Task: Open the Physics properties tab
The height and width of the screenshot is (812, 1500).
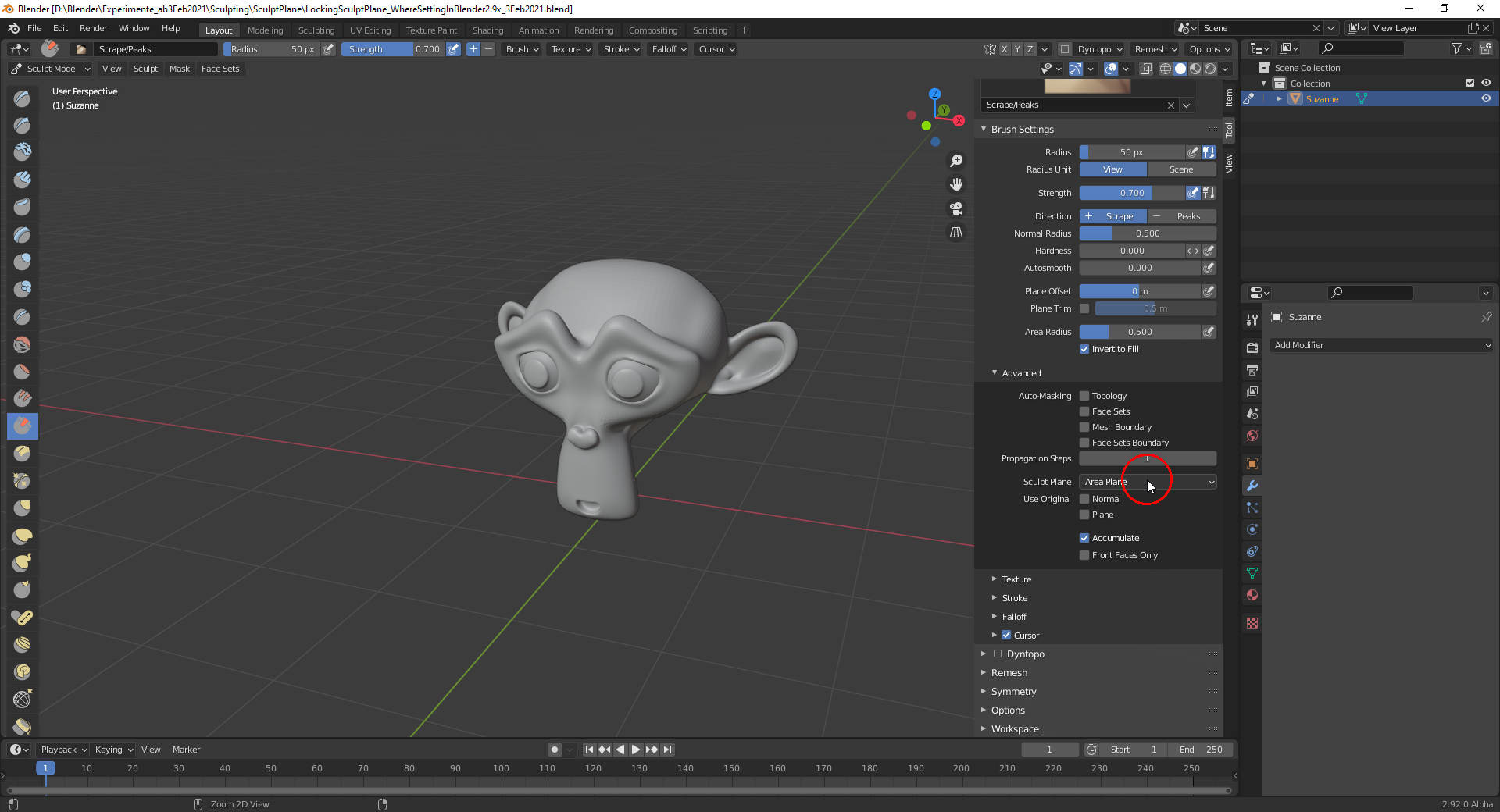Action: (1252, 529)
